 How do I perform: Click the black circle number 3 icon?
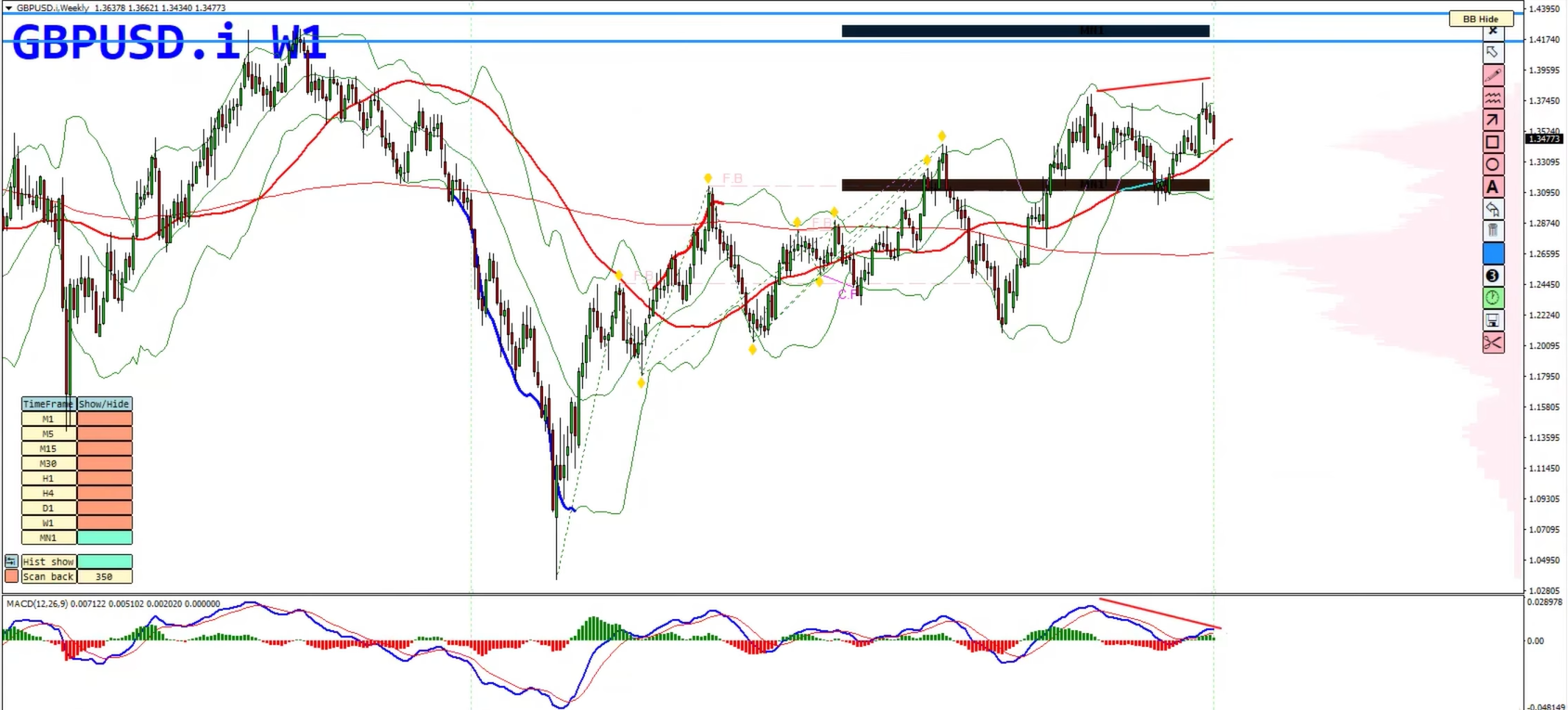[x=1492, y=276]
